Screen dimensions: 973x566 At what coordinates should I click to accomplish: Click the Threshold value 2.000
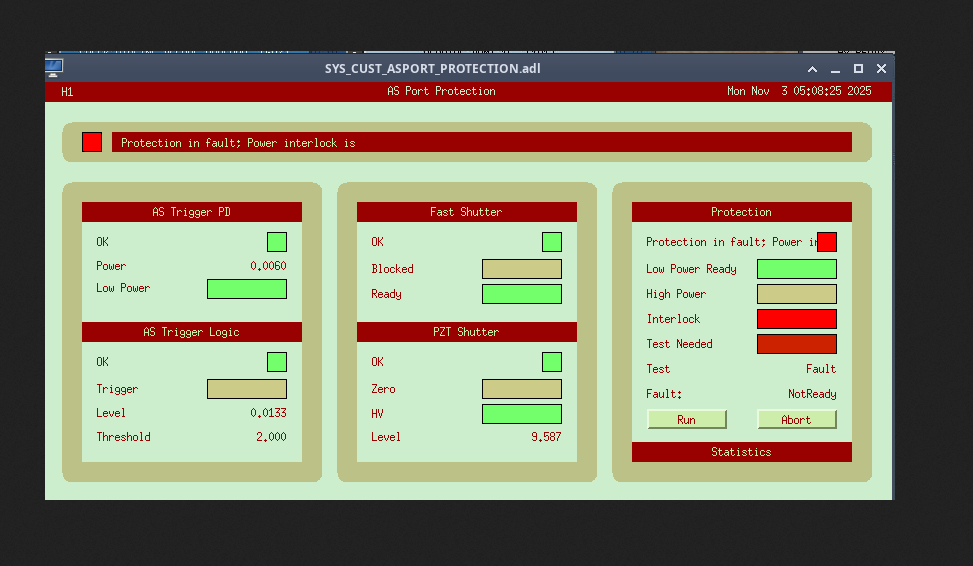pyautogui.click(x=270, y=437)
